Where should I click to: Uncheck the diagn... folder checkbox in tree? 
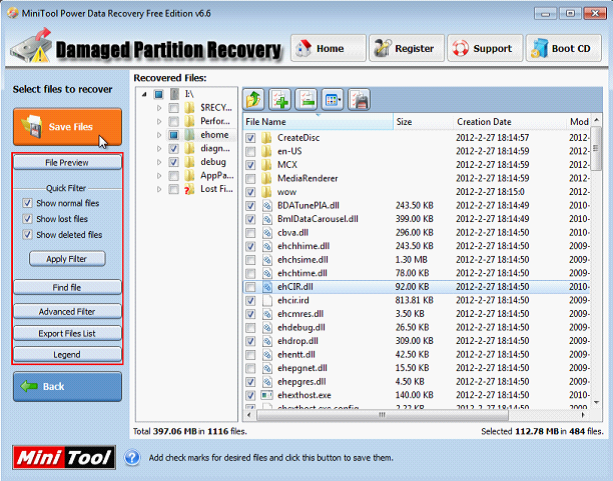174,149
